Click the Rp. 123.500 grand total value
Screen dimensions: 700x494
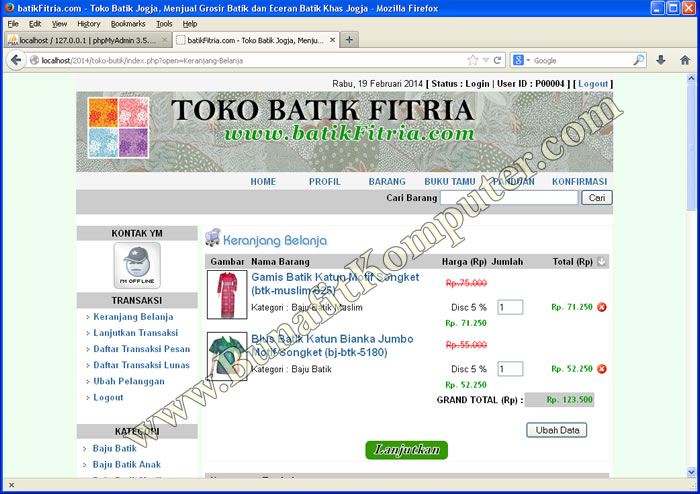570,400
